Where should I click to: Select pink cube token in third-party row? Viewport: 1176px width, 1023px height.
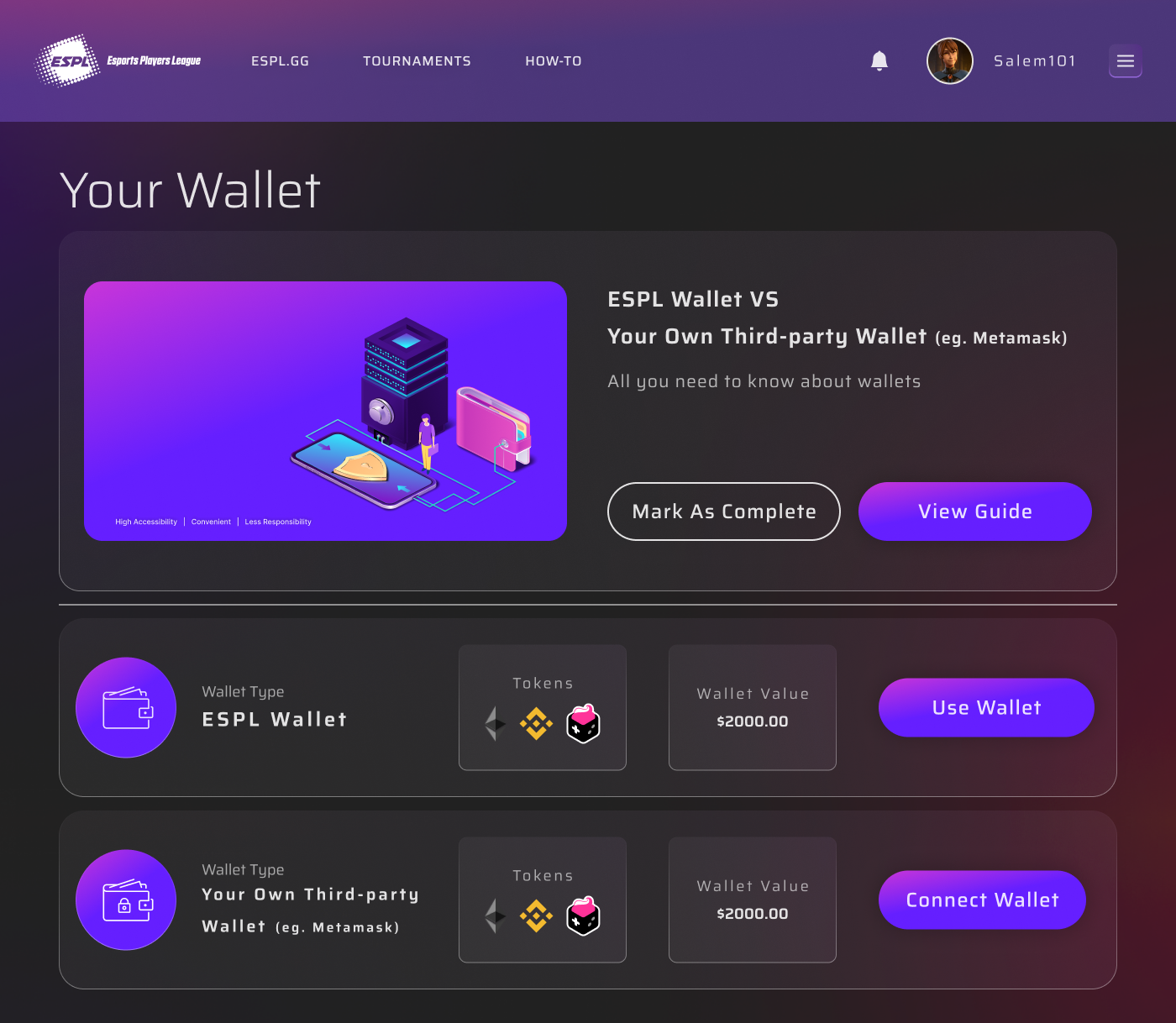[583, 915]
